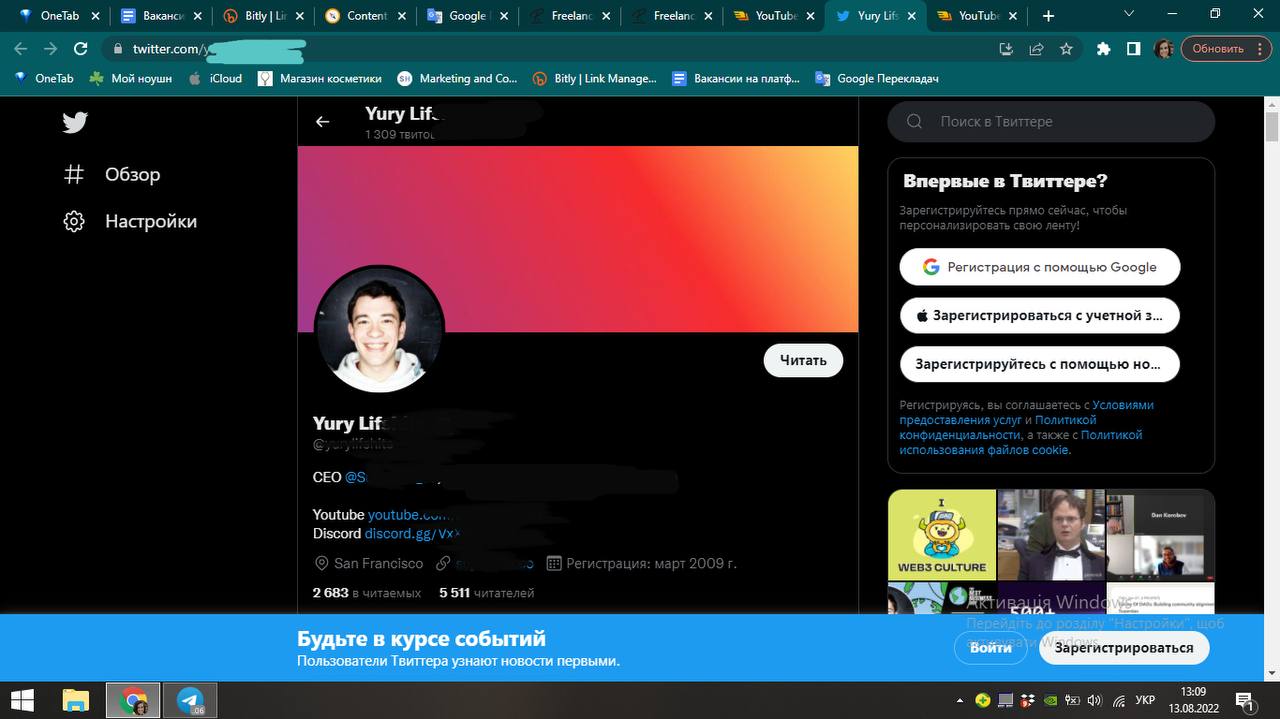Click Apple account sign-up button

tap(1040, 315)
